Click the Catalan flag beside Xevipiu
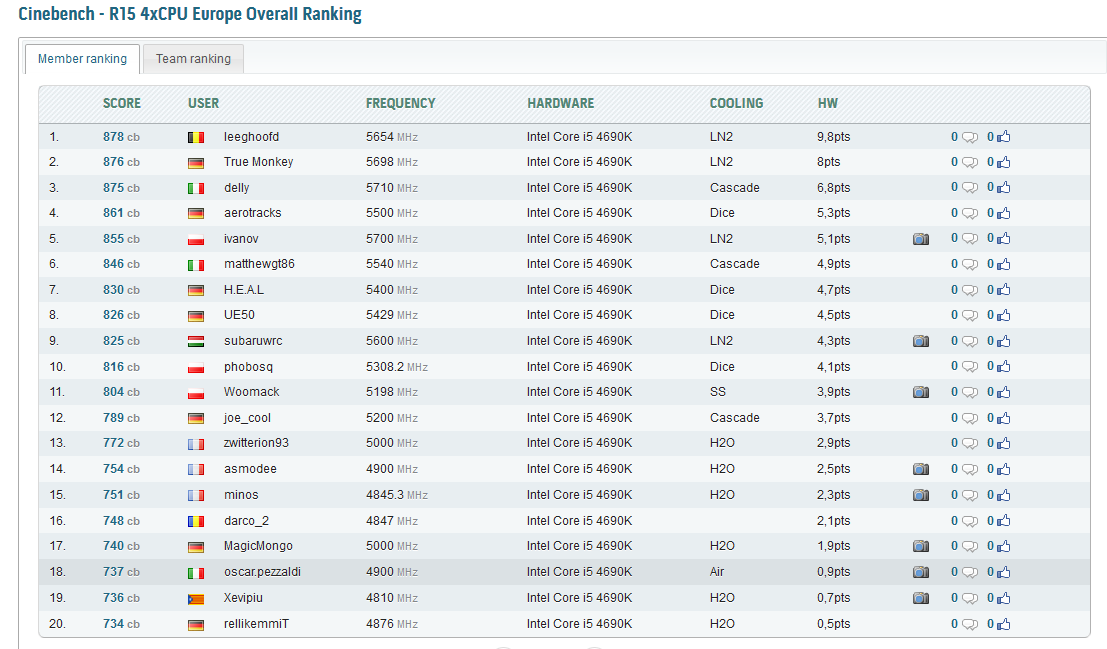Image resolution: width=1107 pixels, height=649 pixels. pos(196,599)
